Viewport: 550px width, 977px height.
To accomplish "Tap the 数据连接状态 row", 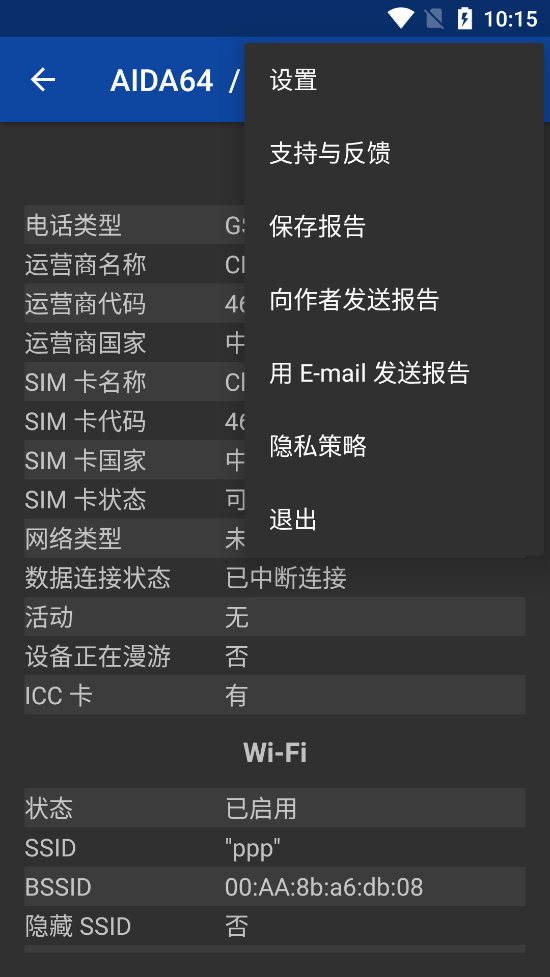I will click(275, 578).
